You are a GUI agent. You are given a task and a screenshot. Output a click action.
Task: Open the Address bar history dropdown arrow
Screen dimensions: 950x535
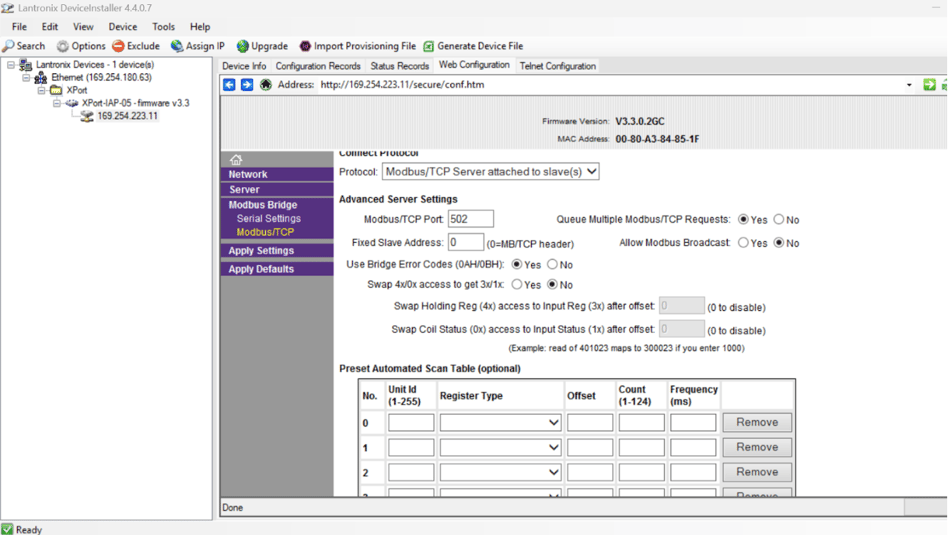[909, 85]
